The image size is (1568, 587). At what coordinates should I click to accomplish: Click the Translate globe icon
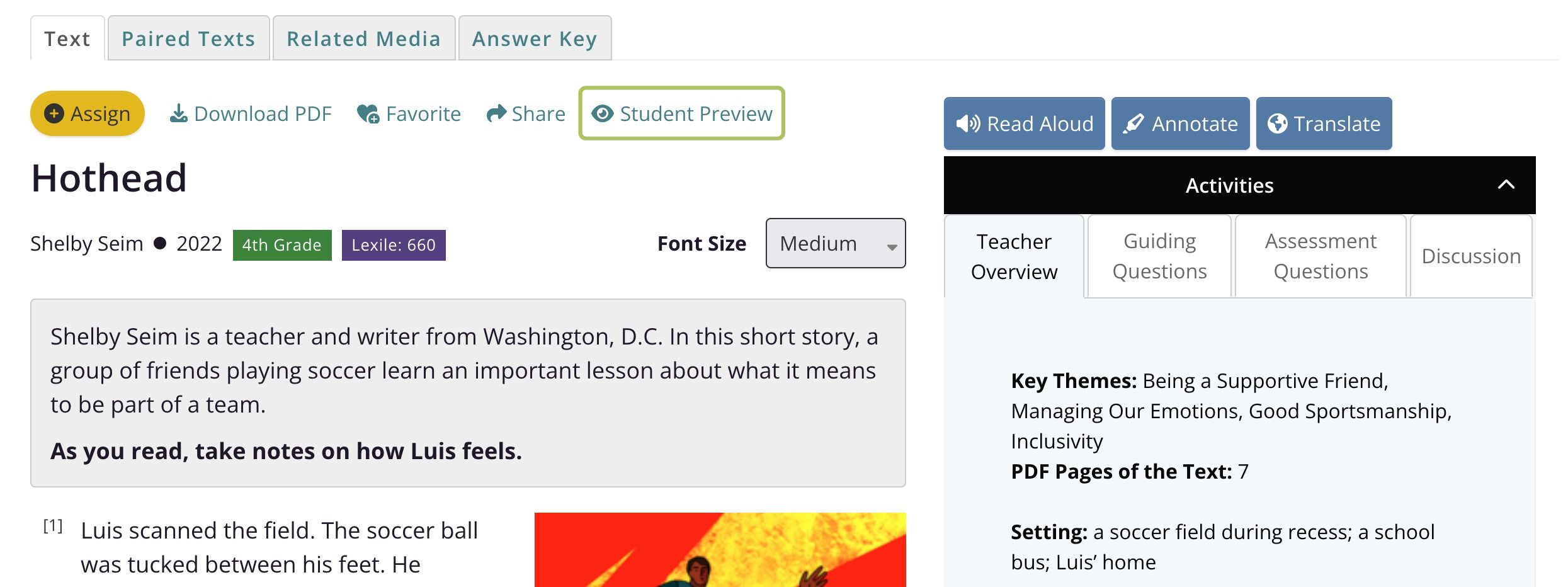point(1277,123)
